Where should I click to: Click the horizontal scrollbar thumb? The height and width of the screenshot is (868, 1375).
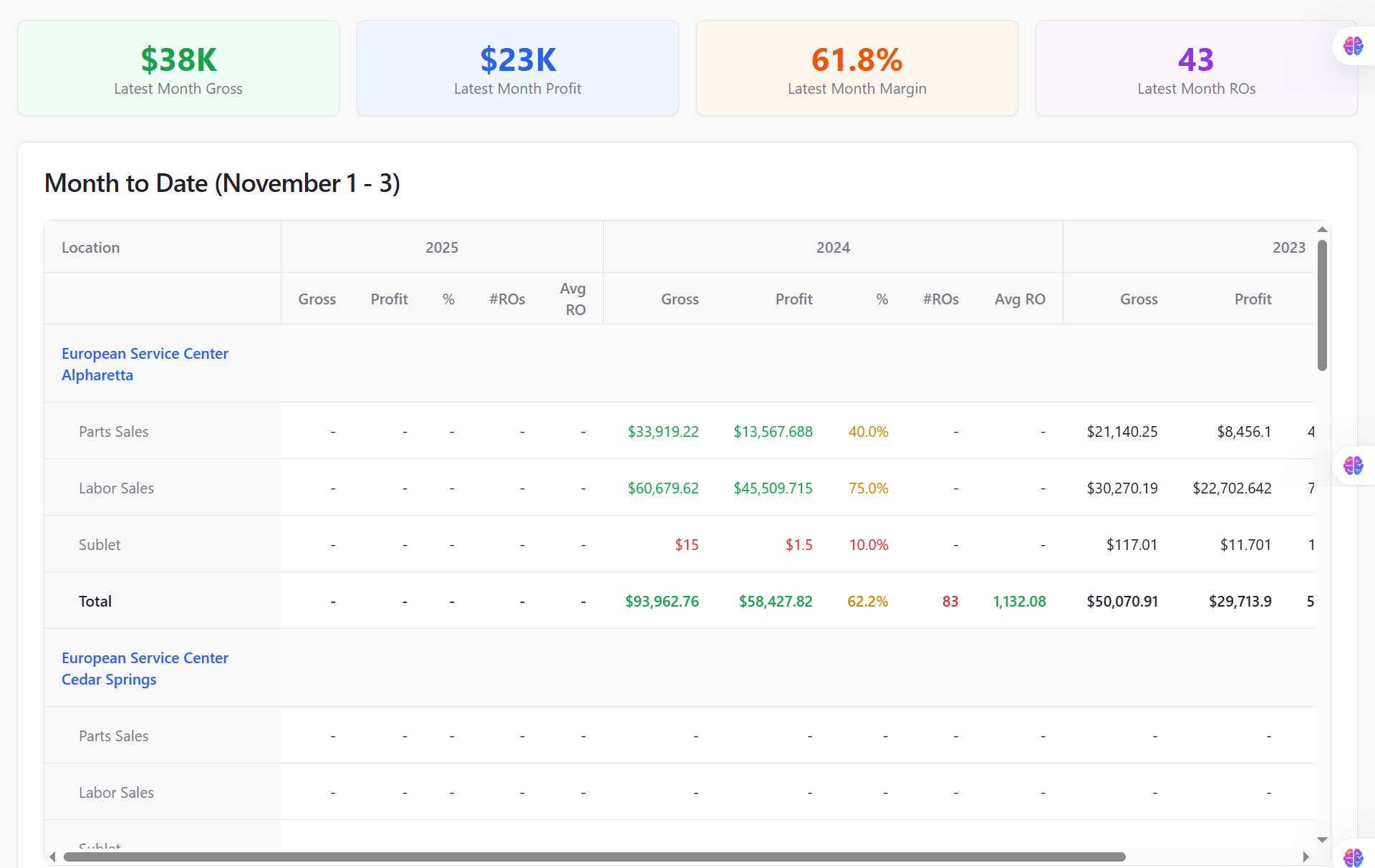pyautogui.click(x=594, y=857)
